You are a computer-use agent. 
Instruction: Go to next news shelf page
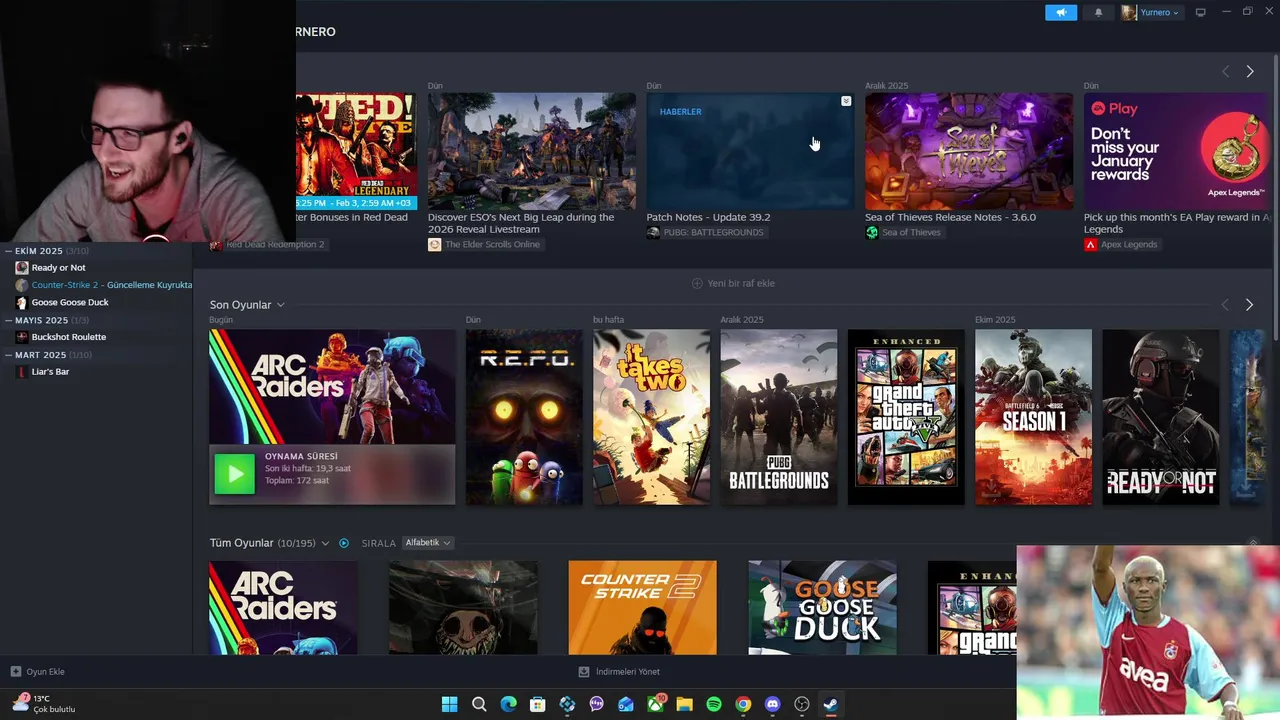(1249, 71)
